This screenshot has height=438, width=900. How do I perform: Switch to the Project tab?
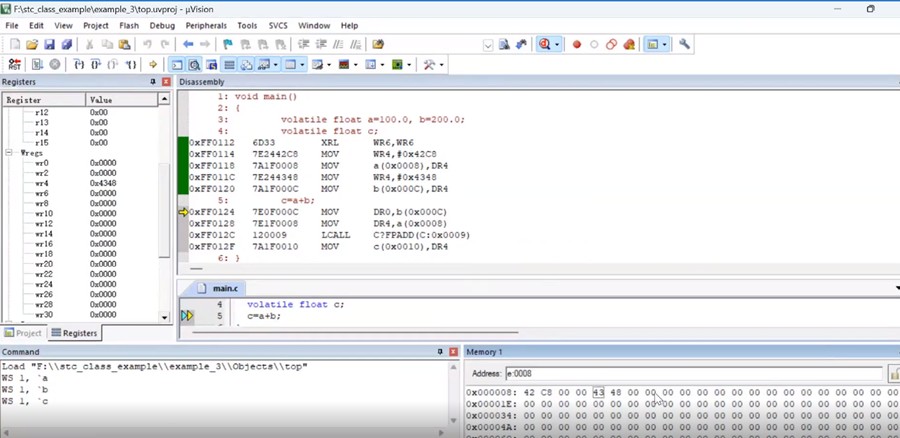click(24, 333)
